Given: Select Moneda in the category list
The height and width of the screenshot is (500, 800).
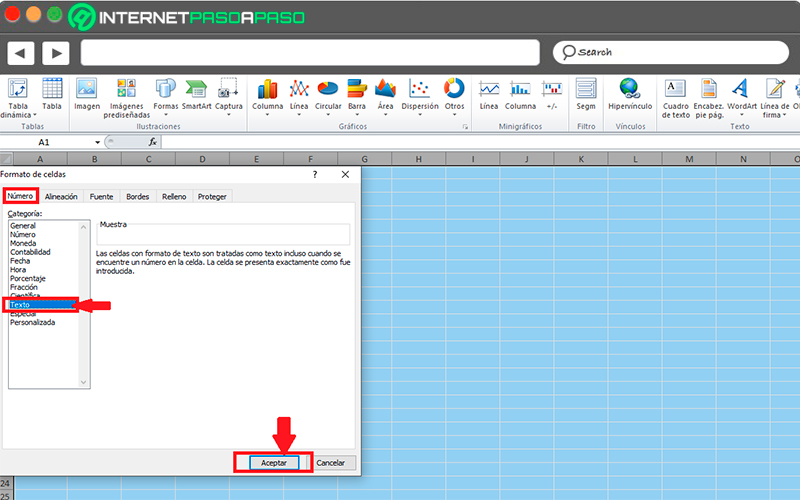Looking at the screenshot, I should pos(23,243).
